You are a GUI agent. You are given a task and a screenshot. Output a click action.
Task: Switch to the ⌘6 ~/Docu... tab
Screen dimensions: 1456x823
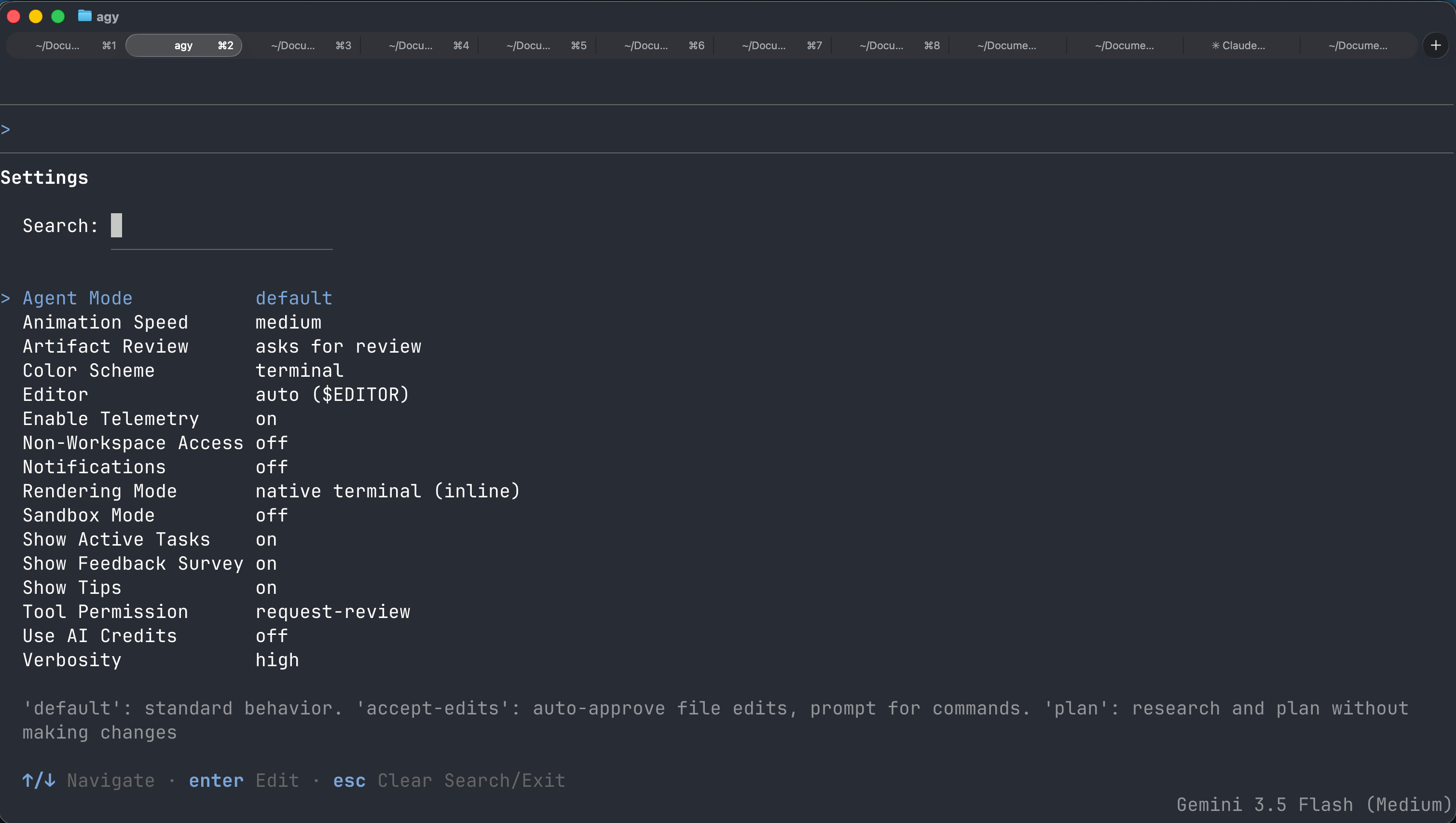pos(655,45)
